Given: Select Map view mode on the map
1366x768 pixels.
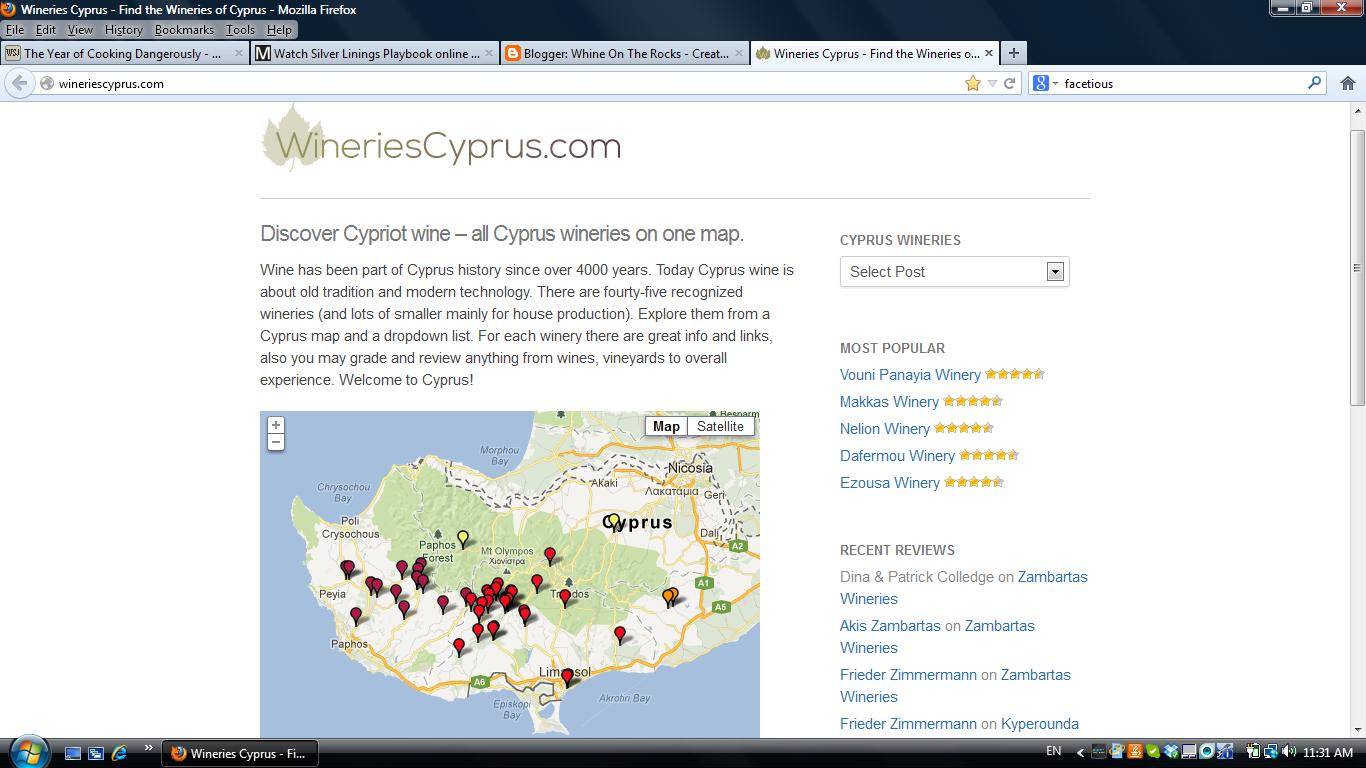Looking at the screenshot, I should click(x=666, y=425).
